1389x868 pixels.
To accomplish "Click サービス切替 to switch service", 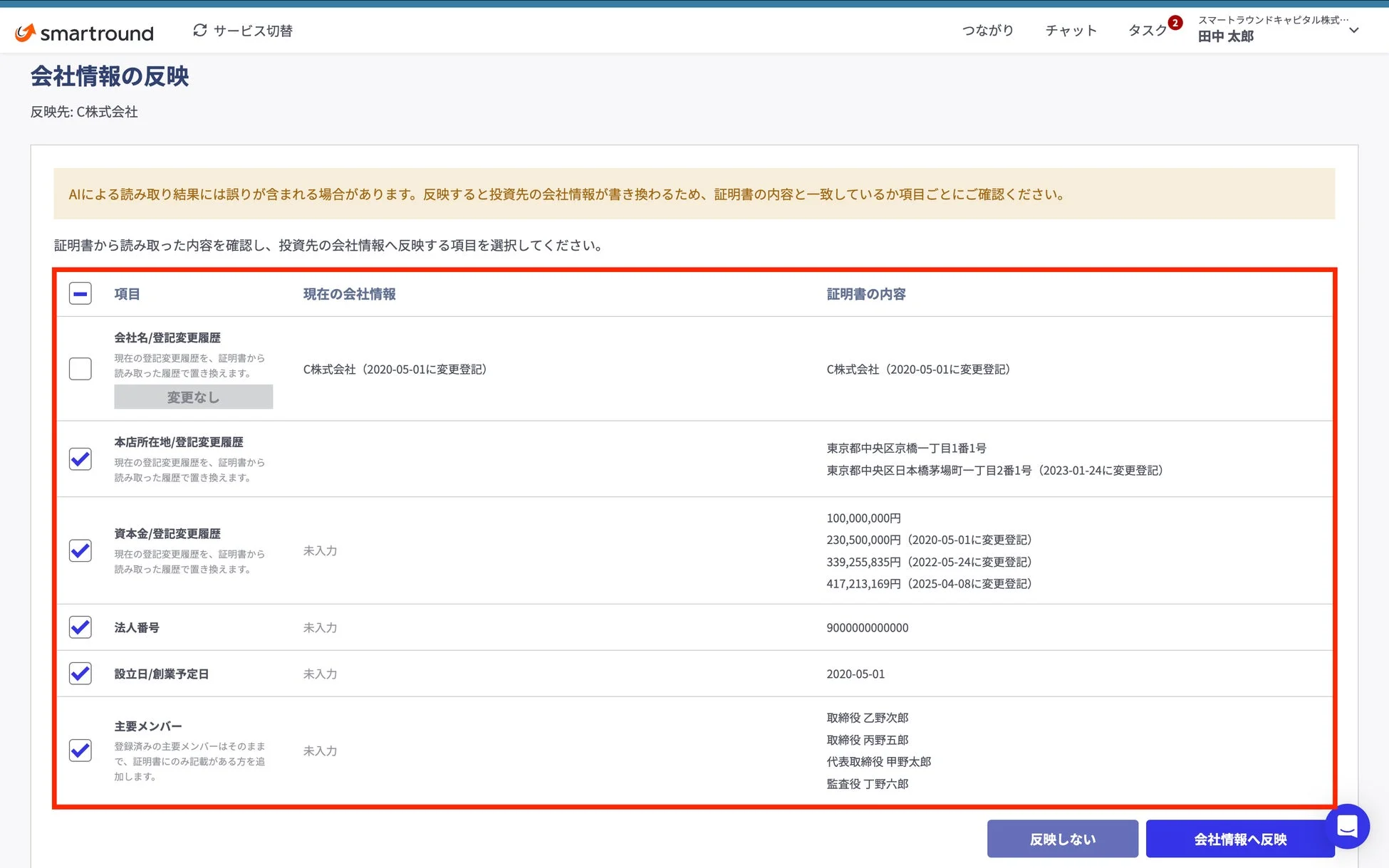I will coord(253,31).
